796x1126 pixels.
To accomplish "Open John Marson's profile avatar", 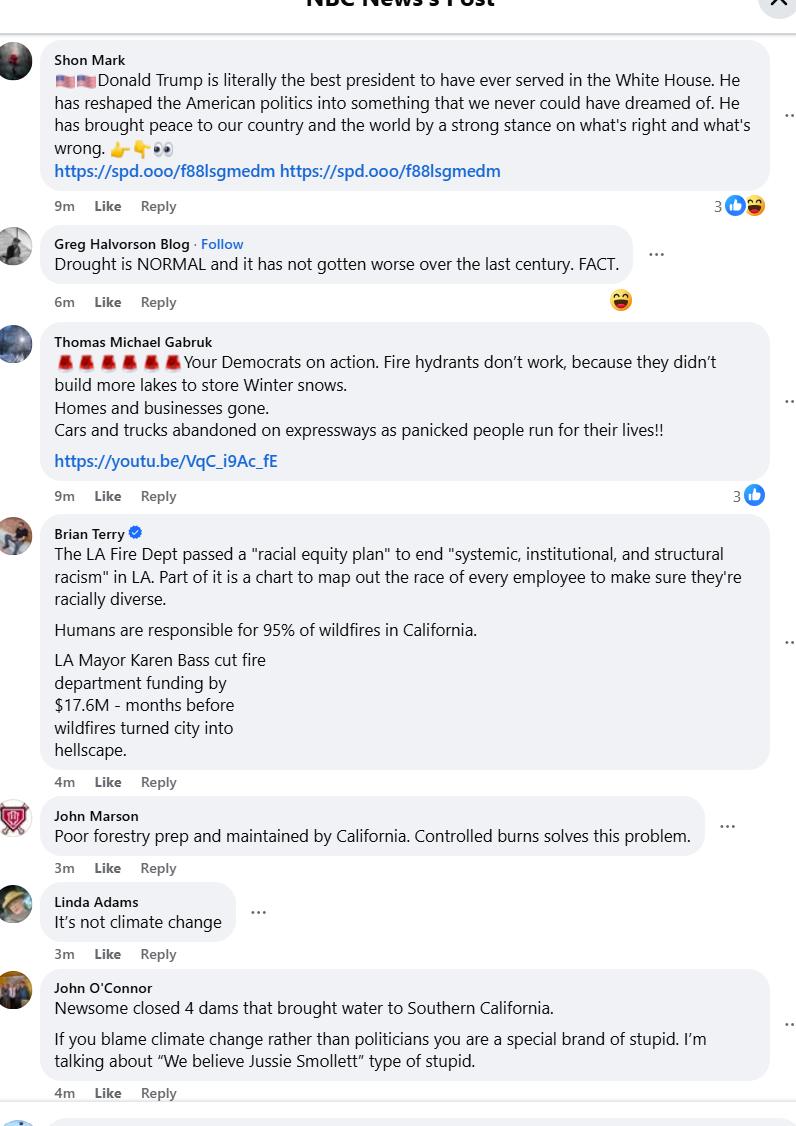I will point(15,818).
